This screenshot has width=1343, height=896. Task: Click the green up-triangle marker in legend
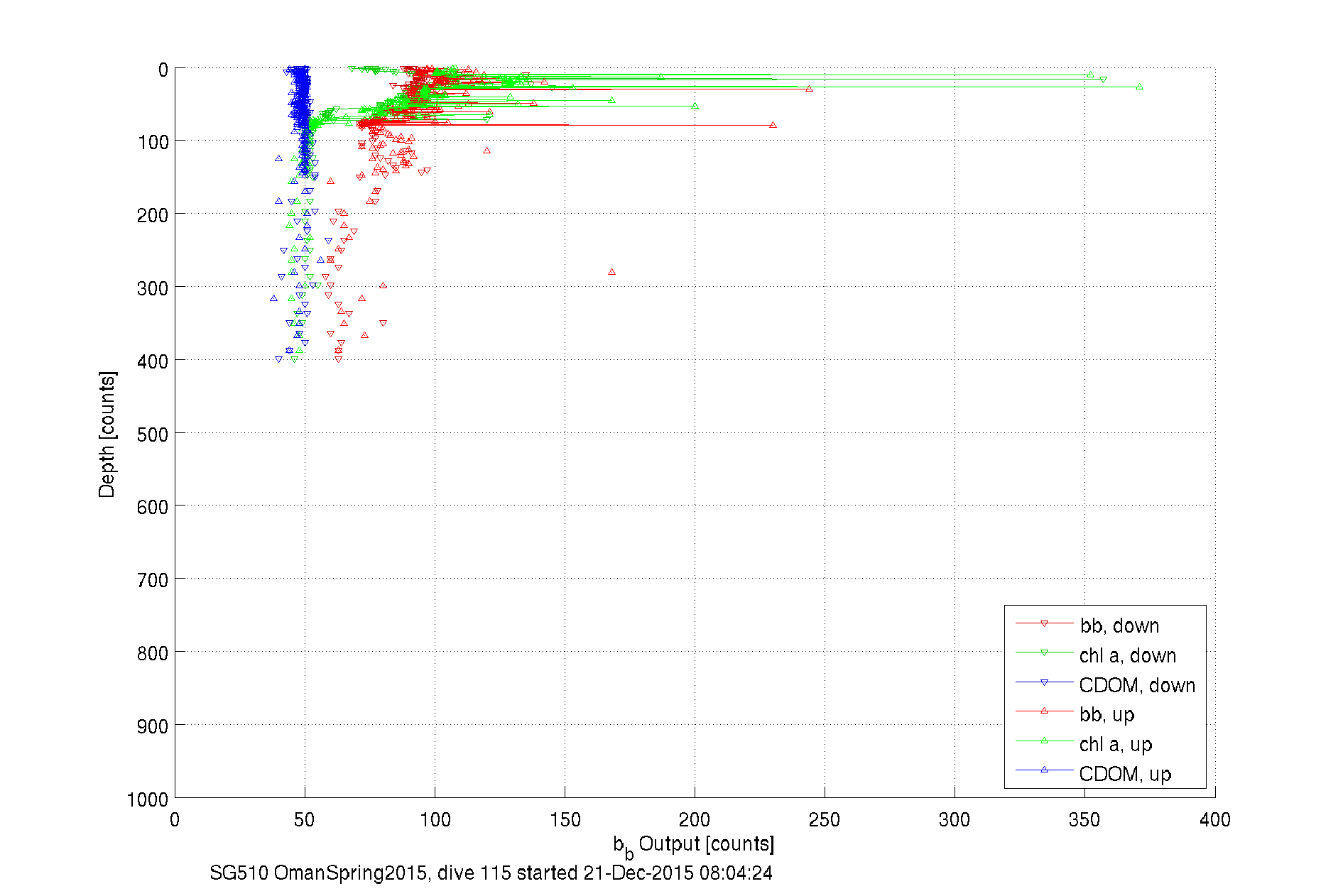(1044, 741)
